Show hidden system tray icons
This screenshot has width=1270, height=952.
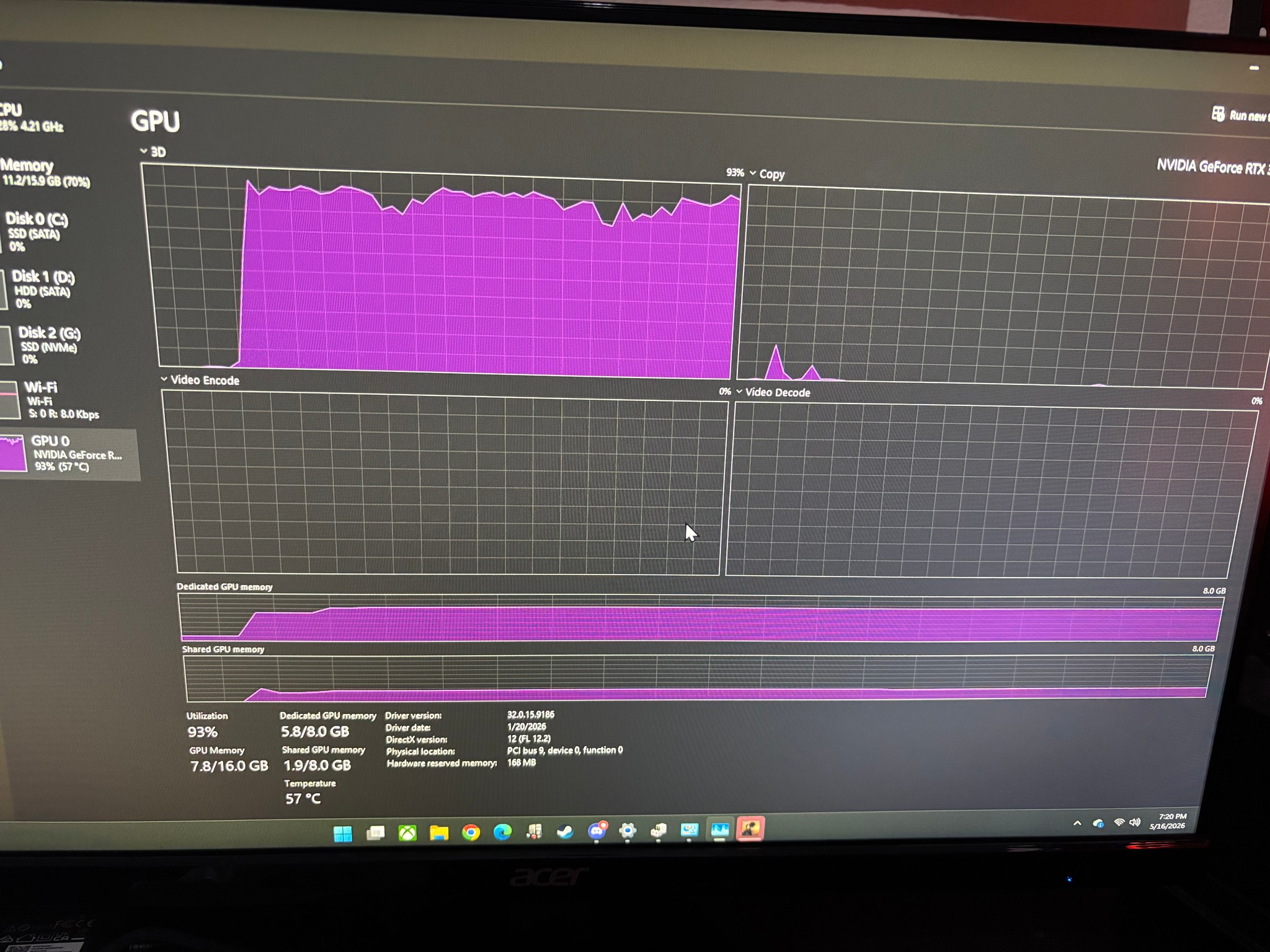coord(1077,823)
